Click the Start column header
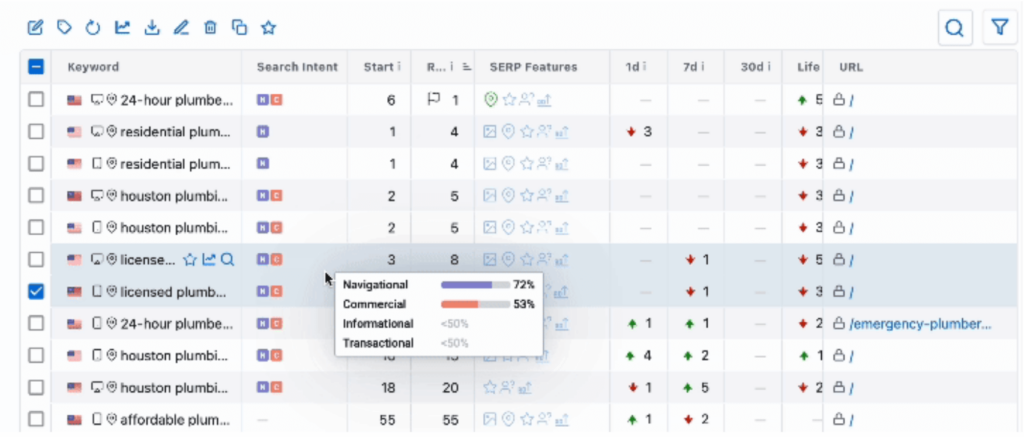Screen dimensions: 1024x437 pyautogui.click(x=377, y=67)
